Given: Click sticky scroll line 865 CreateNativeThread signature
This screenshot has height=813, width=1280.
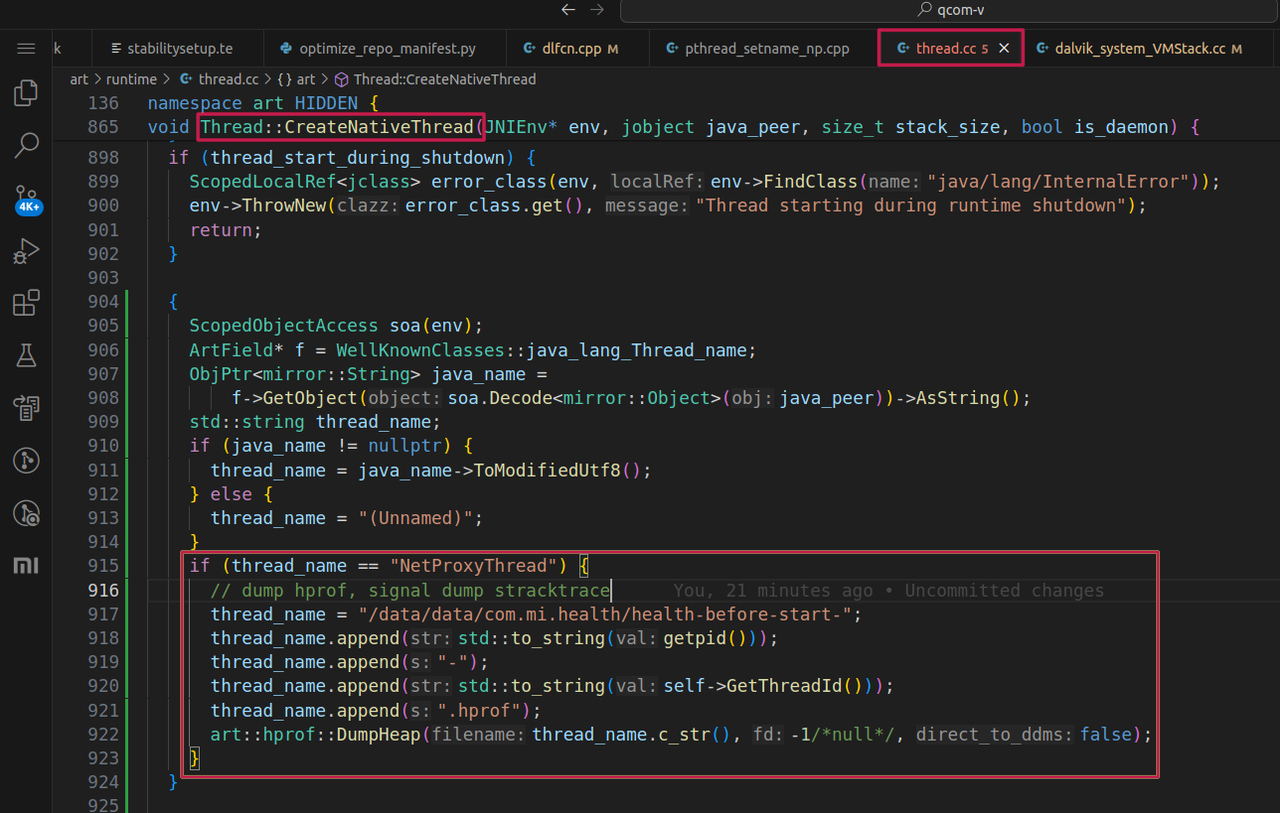Looking at the screenshot, I should coord(673,127).
